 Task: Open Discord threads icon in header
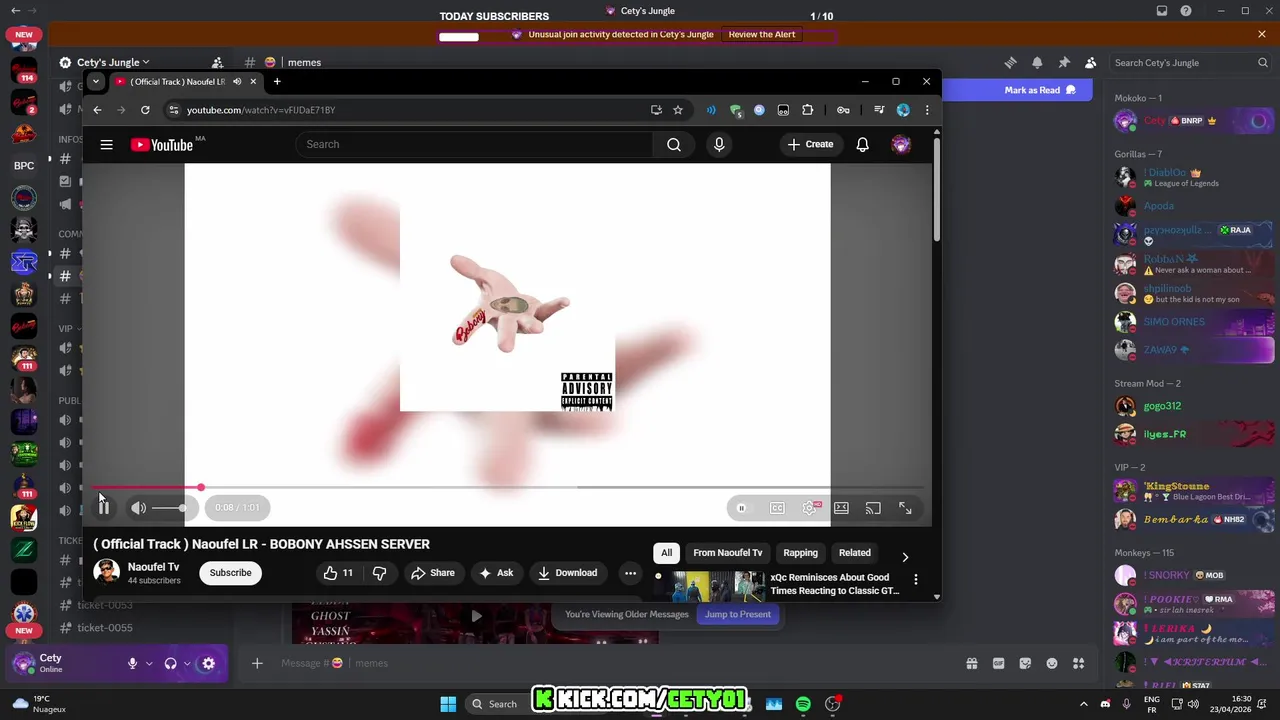(1010, 62)
